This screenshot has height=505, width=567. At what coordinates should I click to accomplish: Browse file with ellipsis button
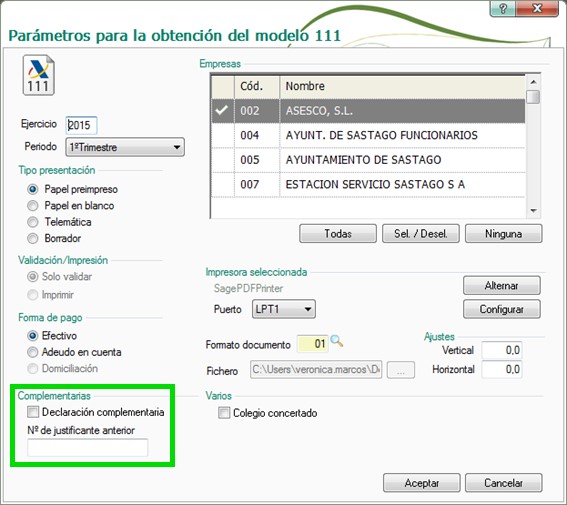point(401,370)
